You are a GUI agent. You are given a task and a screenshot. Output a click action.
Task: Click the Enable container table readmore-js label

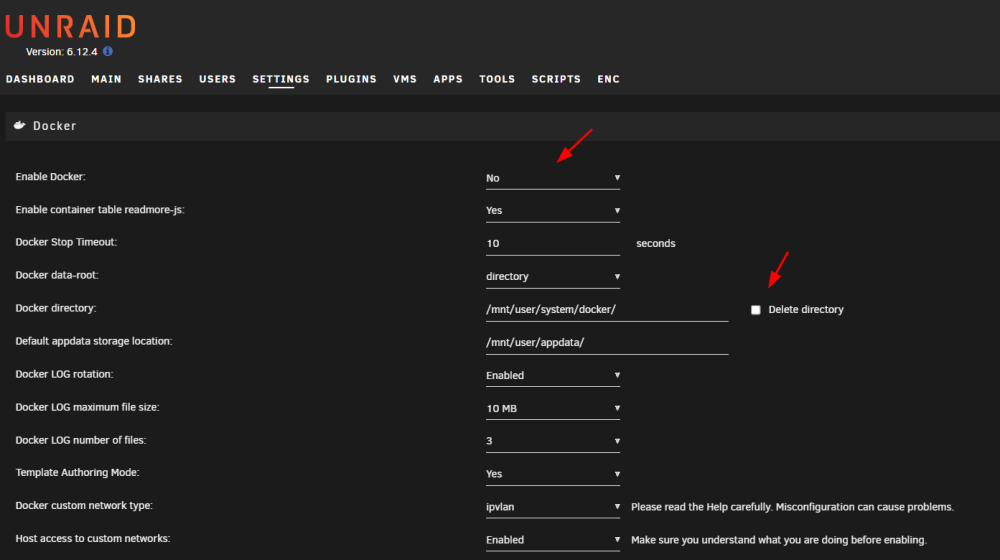point(100,210)
